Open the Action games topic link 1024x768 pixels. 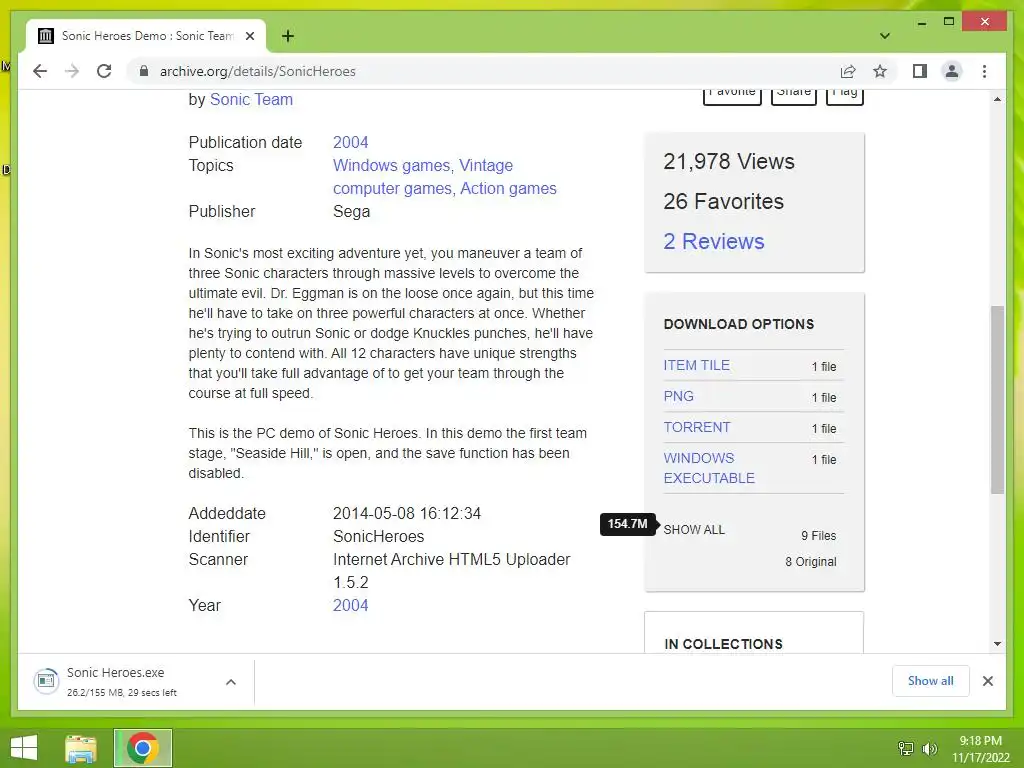pos(508,188)
